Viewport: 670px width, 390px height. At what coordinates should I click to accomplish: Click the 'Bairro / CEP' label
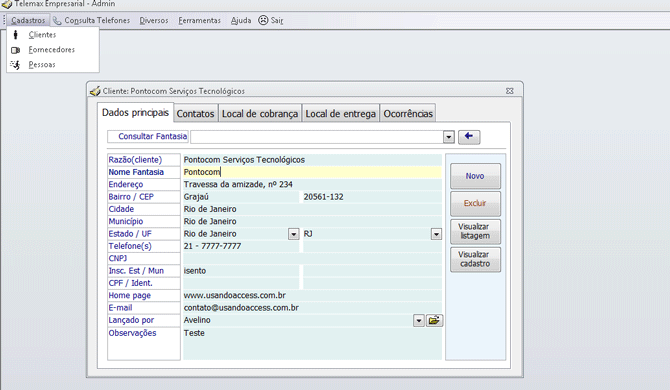point(131,197)
